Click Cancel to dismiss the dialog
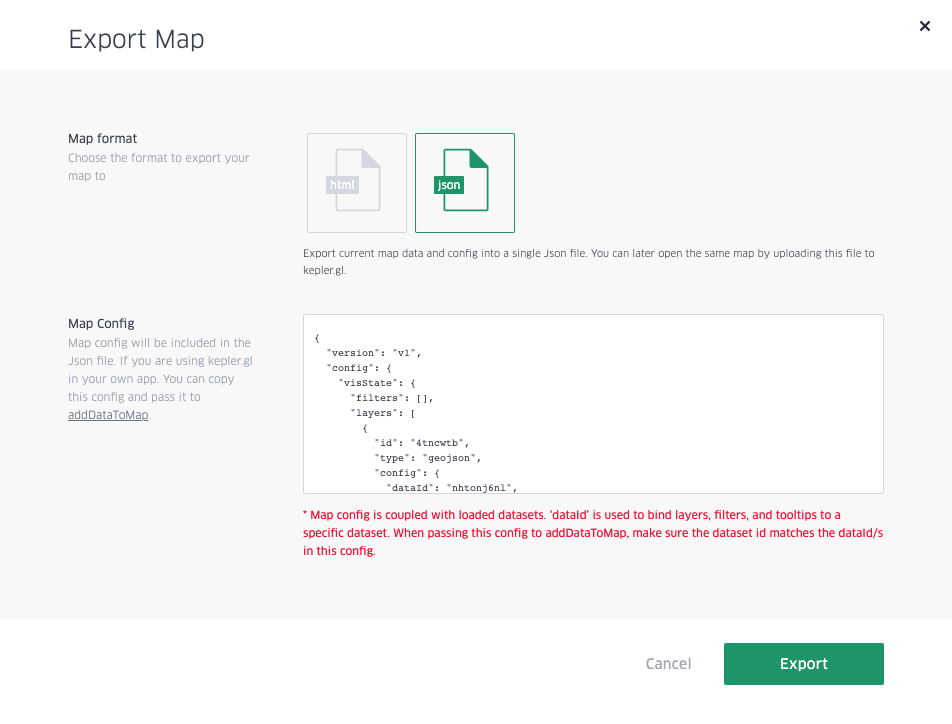 click(x=668, y=663)
